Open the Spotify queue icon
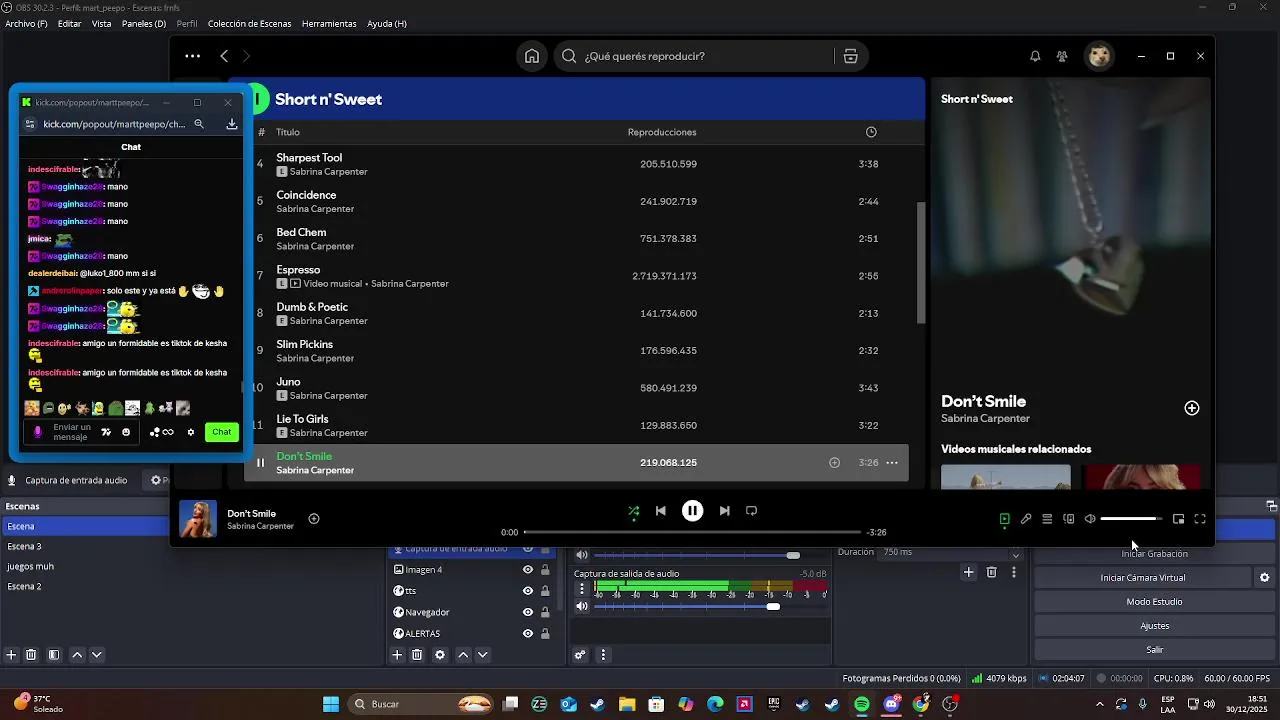This screenshot has width=1280, height=720. point(1047,519)
